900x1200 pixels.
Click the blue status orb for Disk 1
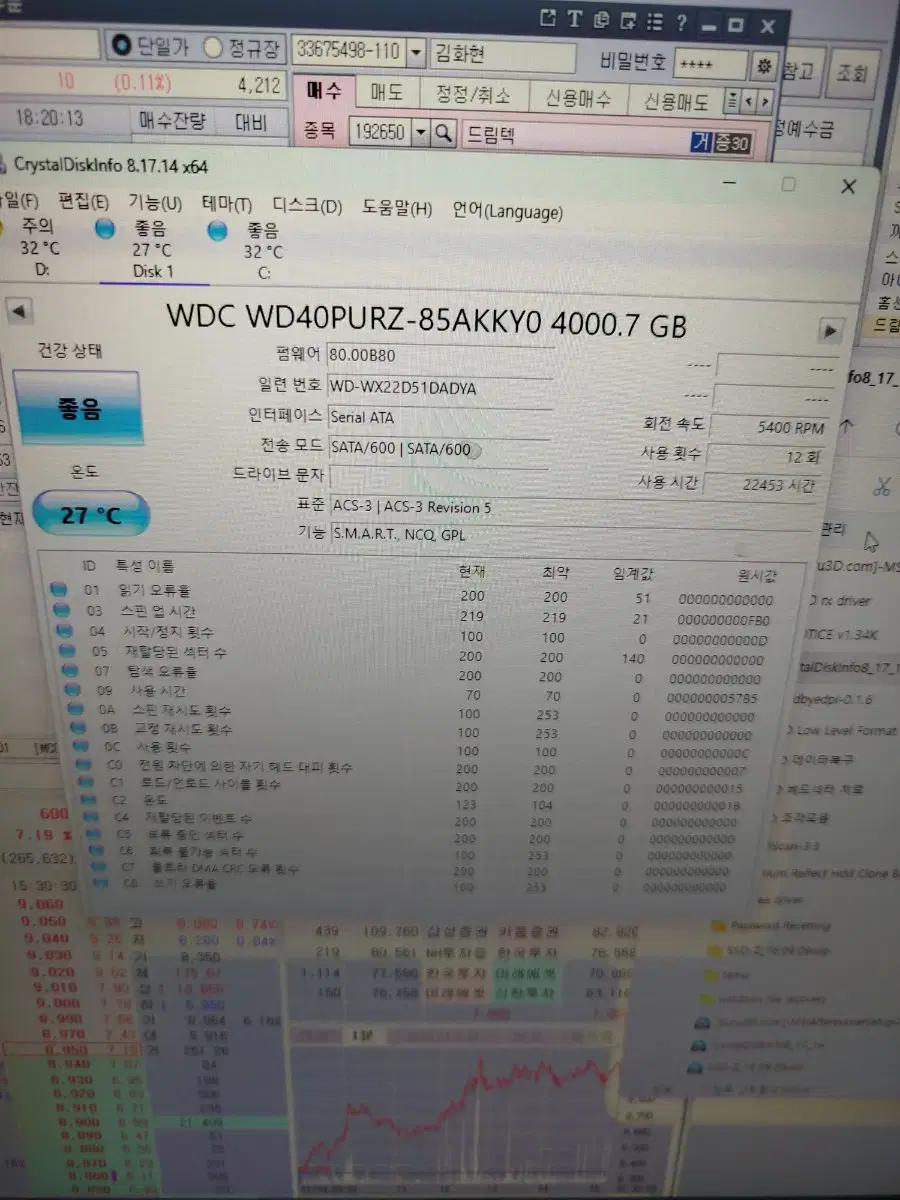105,230
